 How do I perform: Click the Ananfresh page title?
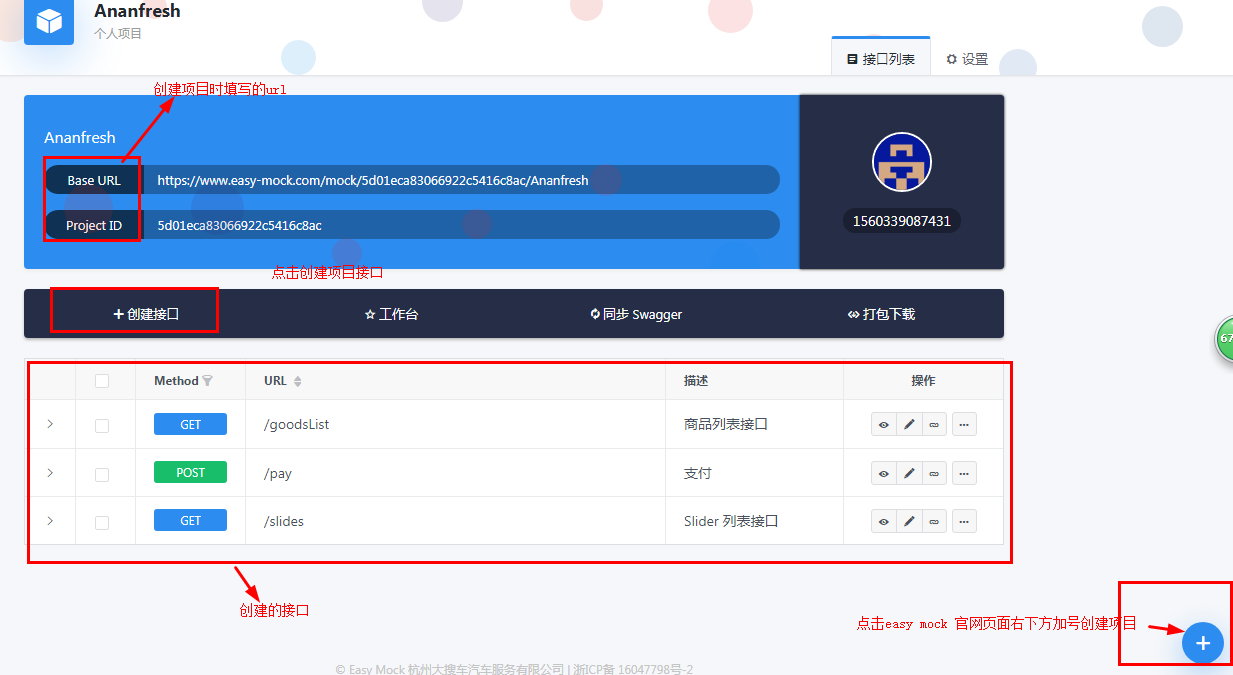pyautogui.click(x=137, y=11)
